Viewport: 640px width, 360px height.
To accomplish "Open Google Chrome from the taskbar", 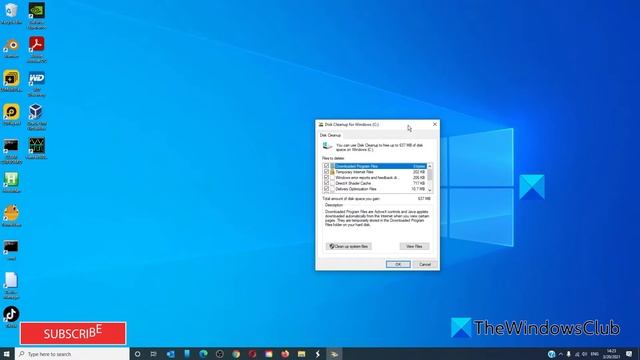I will pyautogui.click(x=236, y=354).
